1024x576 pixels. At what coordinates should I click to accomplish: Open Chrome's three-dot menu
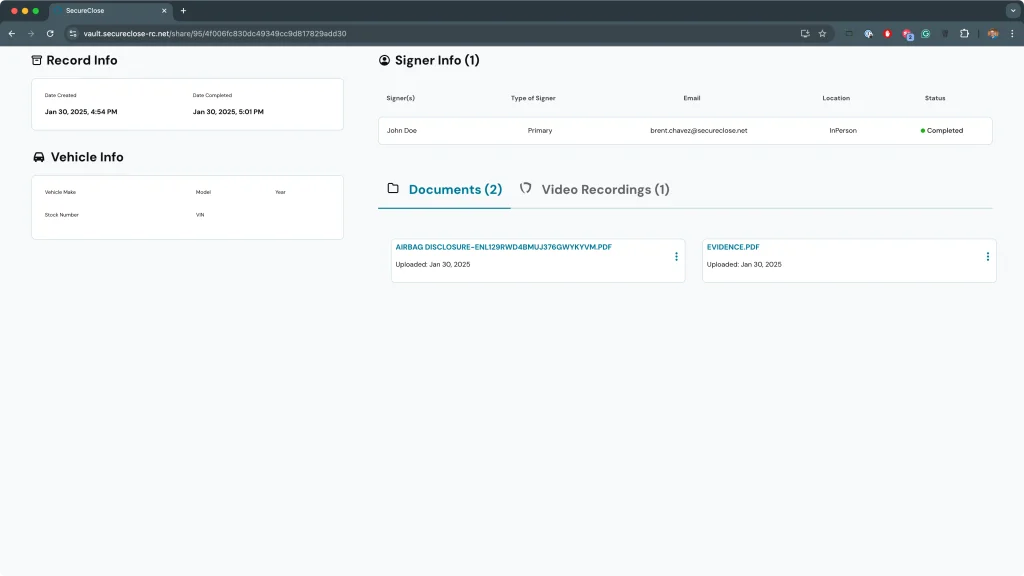click(x=1011, y=33)
